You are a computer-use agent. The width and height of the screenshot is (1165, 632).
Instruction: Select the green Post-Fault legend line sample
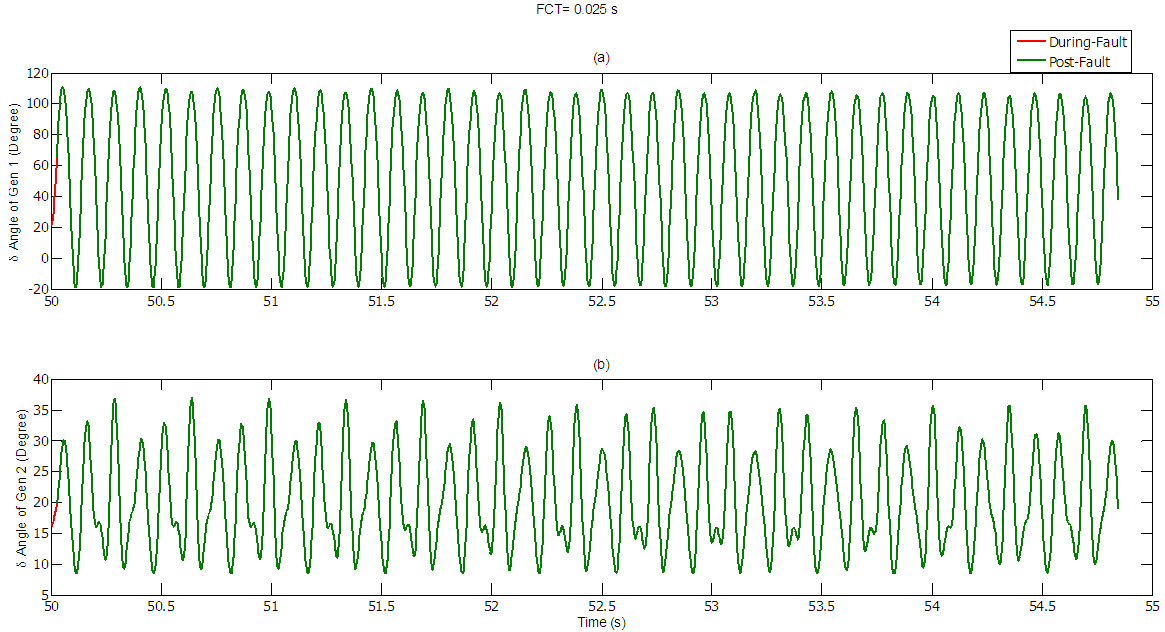click(1030, 62)
